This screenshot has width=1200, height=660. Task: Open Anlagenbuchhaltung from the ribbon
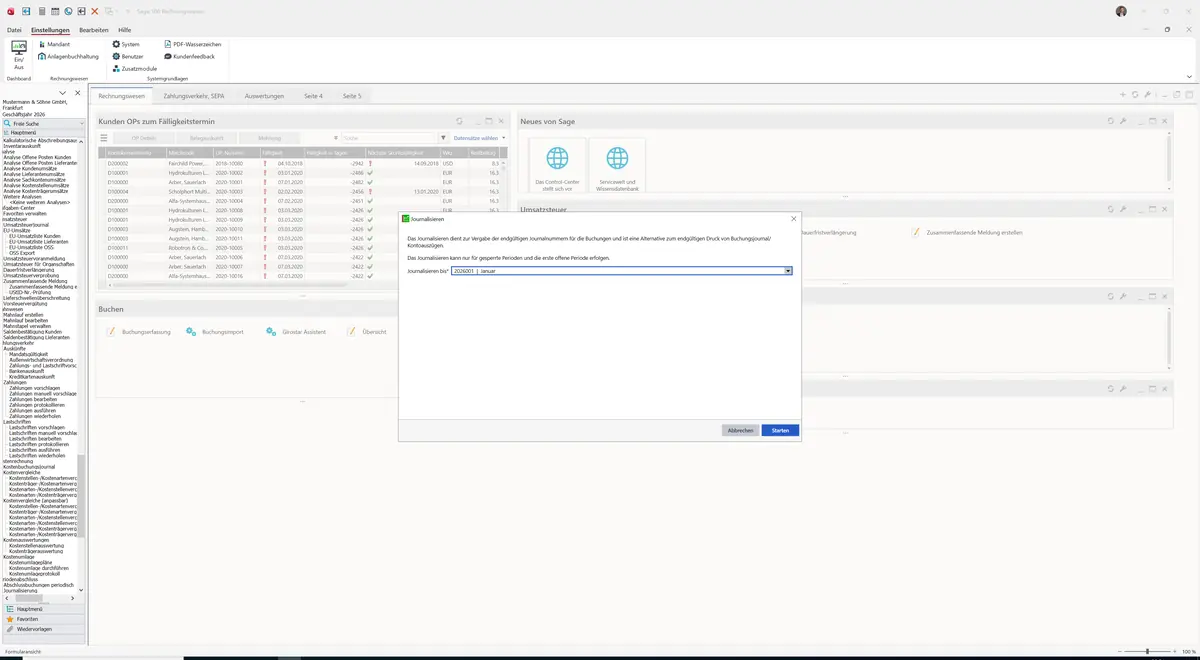click(68, 57)
